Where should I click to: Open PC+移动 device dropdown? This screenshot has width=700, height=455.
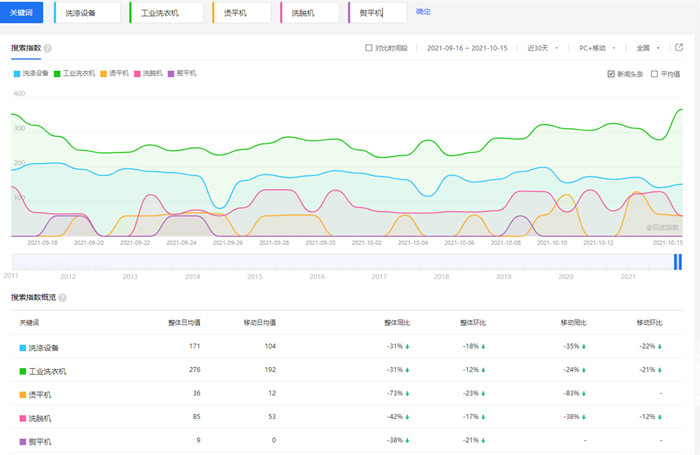[x=598, y=47]
